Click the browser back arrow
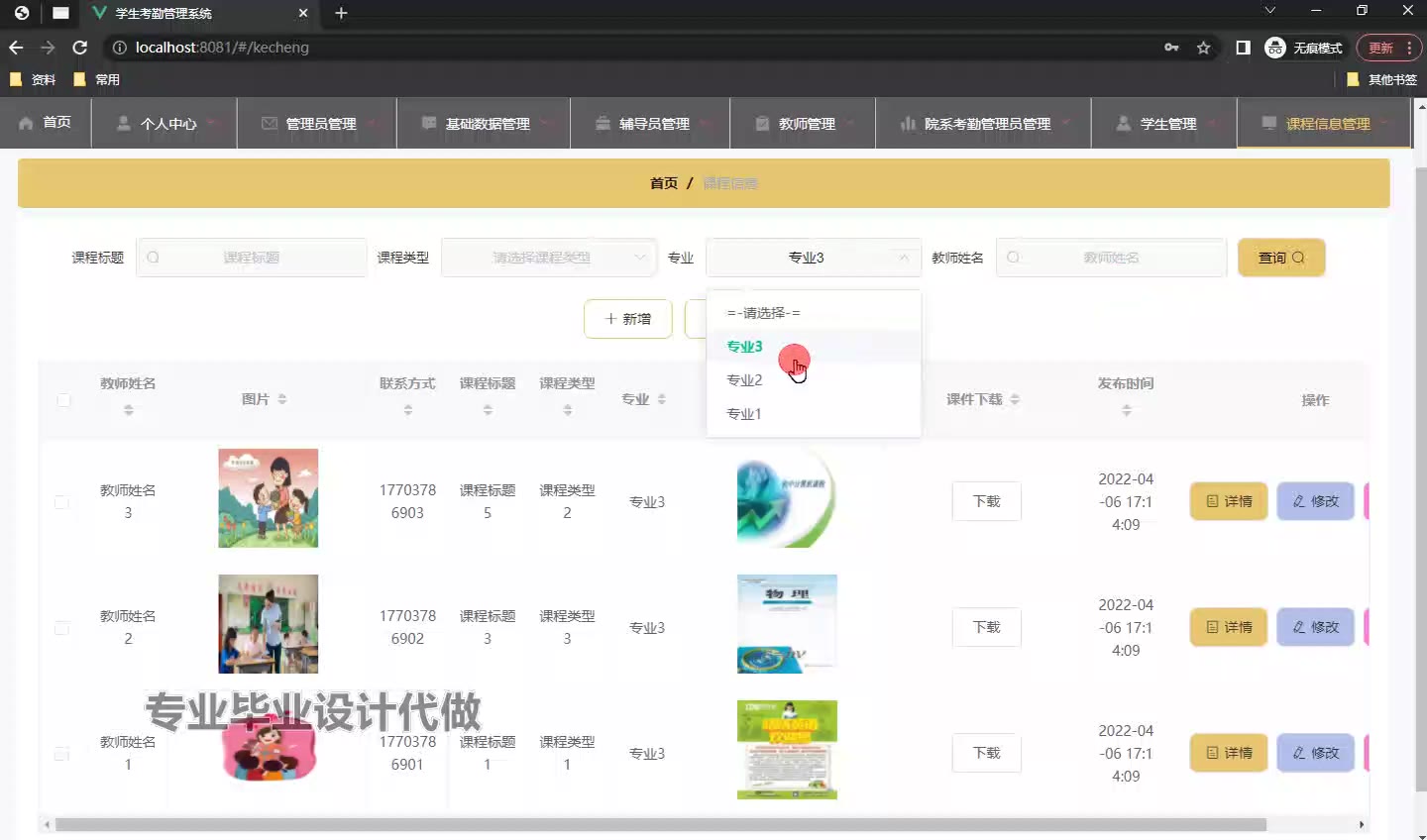 tap(16, 48)
